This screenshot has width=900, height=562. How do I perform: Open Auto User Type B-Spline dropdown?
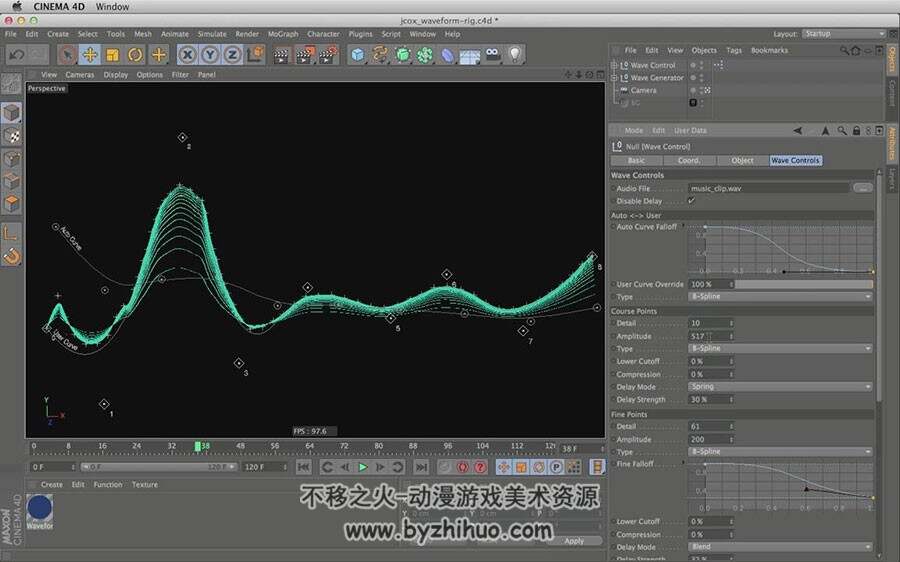780,297
